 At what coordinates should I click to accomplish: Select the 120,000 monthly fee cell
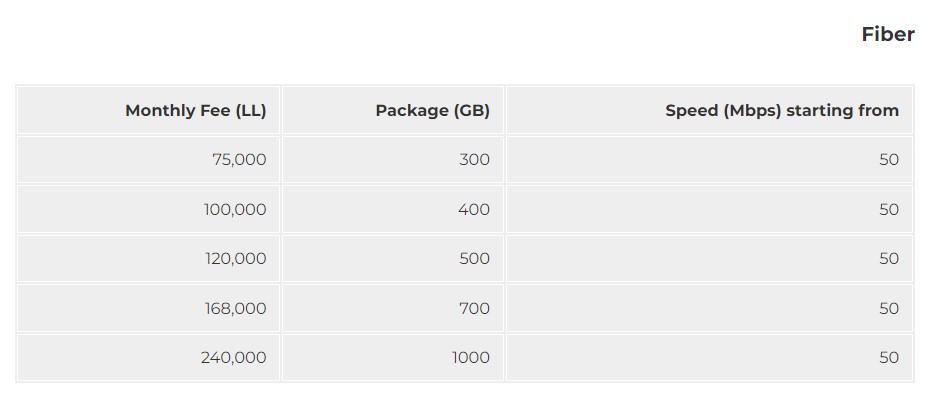tap(235, 259)
